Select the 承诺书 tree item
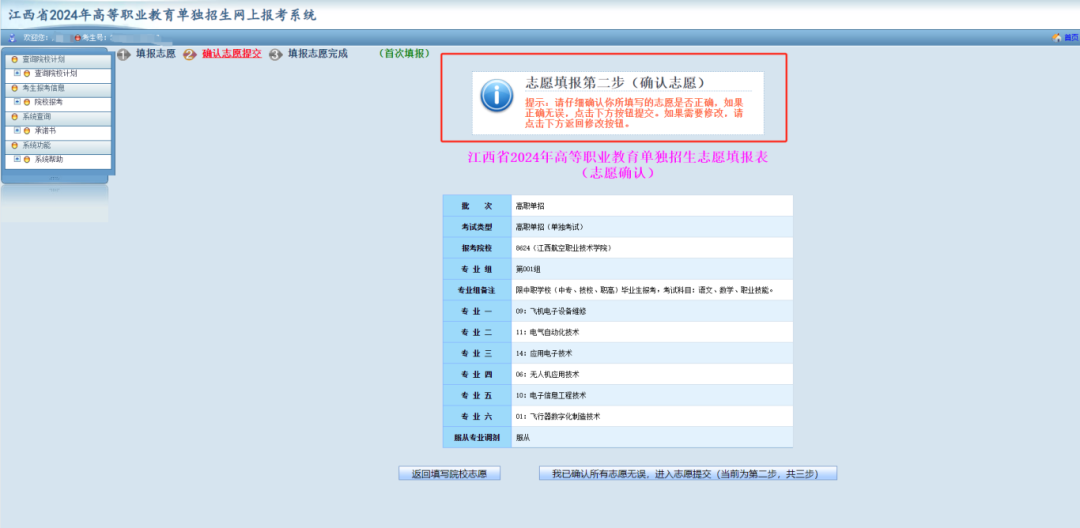This screenshot has width=1080, height=528. (45, 130)
